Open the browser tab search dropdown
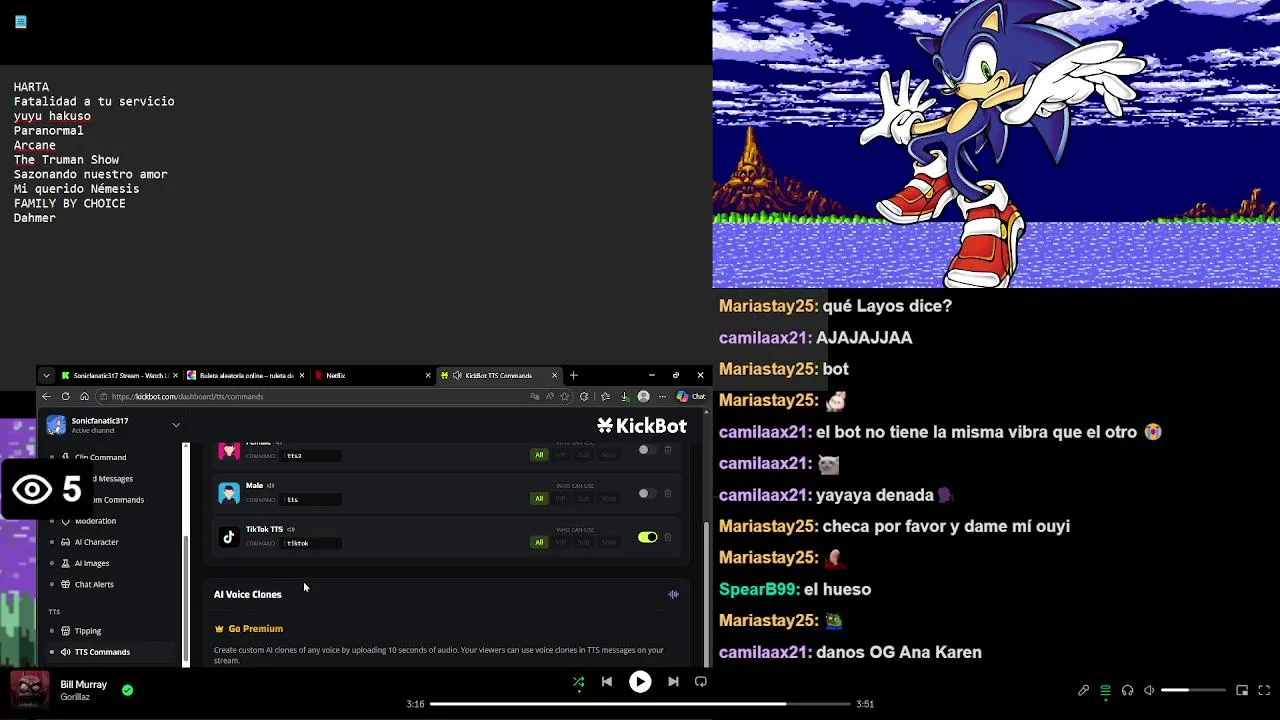Screen dimensions: 1280x720 45,376
